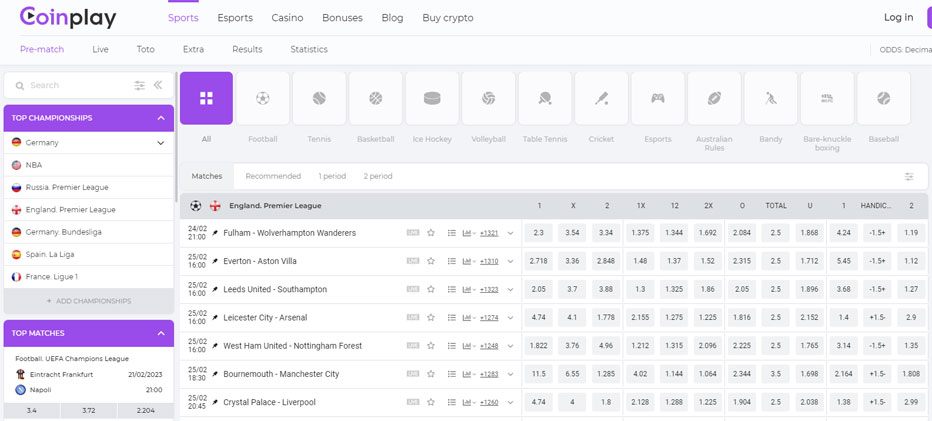Open markets list icon for Bournemouth match
Image resolution: width=932 pixels, height=421 pixels.
click(452, 374)
